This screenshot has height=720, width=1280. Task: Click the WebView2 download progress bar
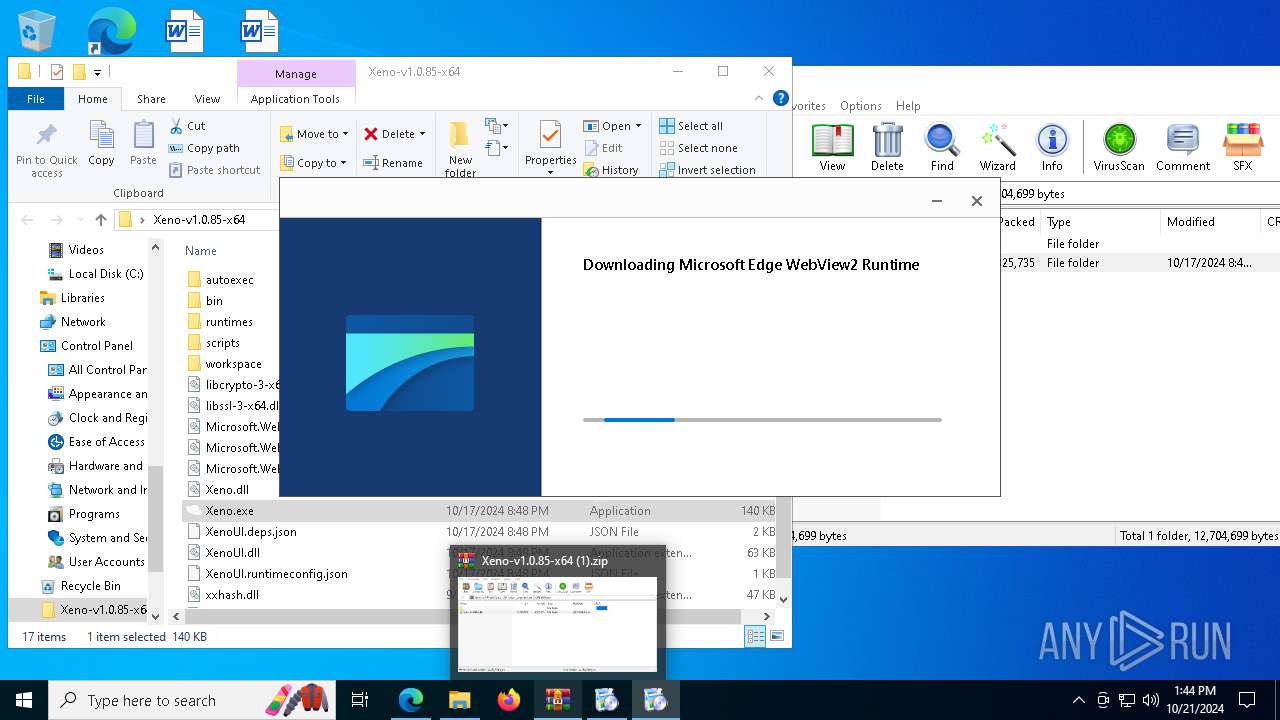(x=762, y=420)
